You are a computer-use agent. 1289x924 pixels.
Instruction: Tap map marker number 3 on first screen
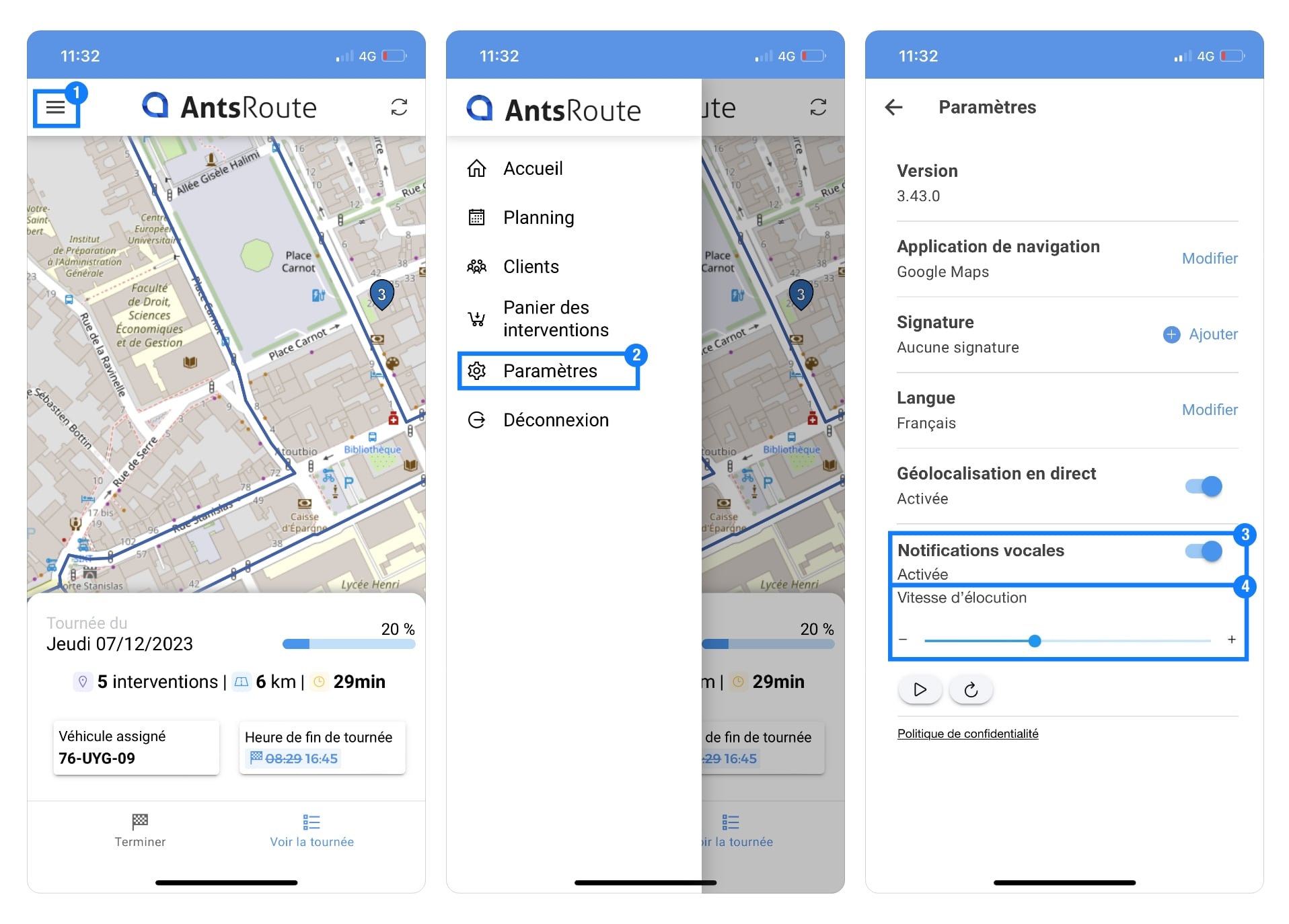click(x=381, y=295)
